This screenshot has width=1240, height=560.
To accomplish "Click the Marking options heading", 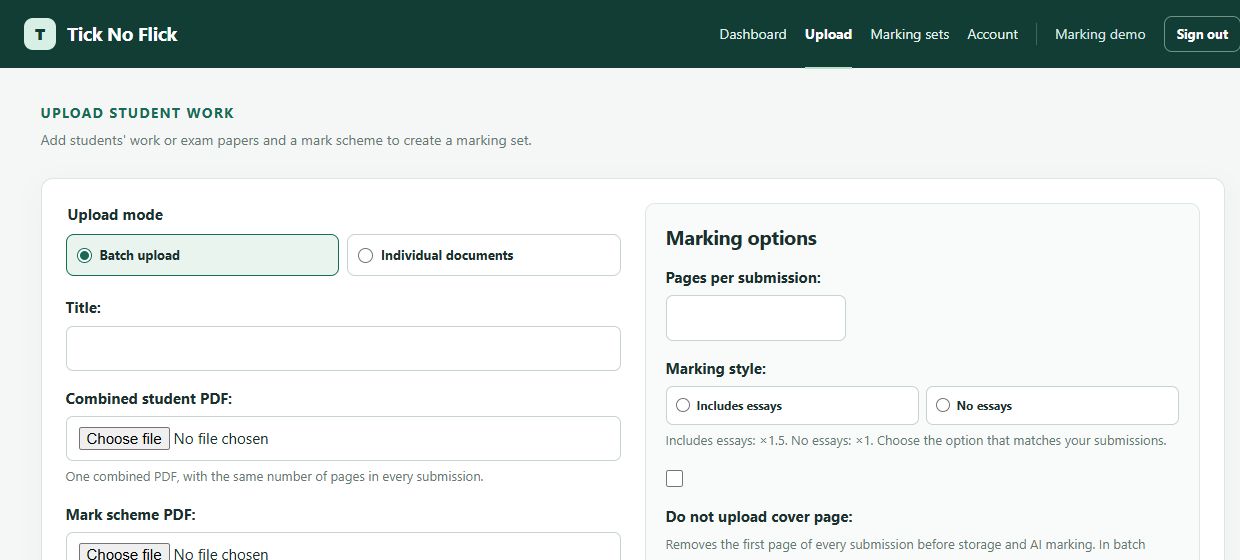I will tap(741, 238).
